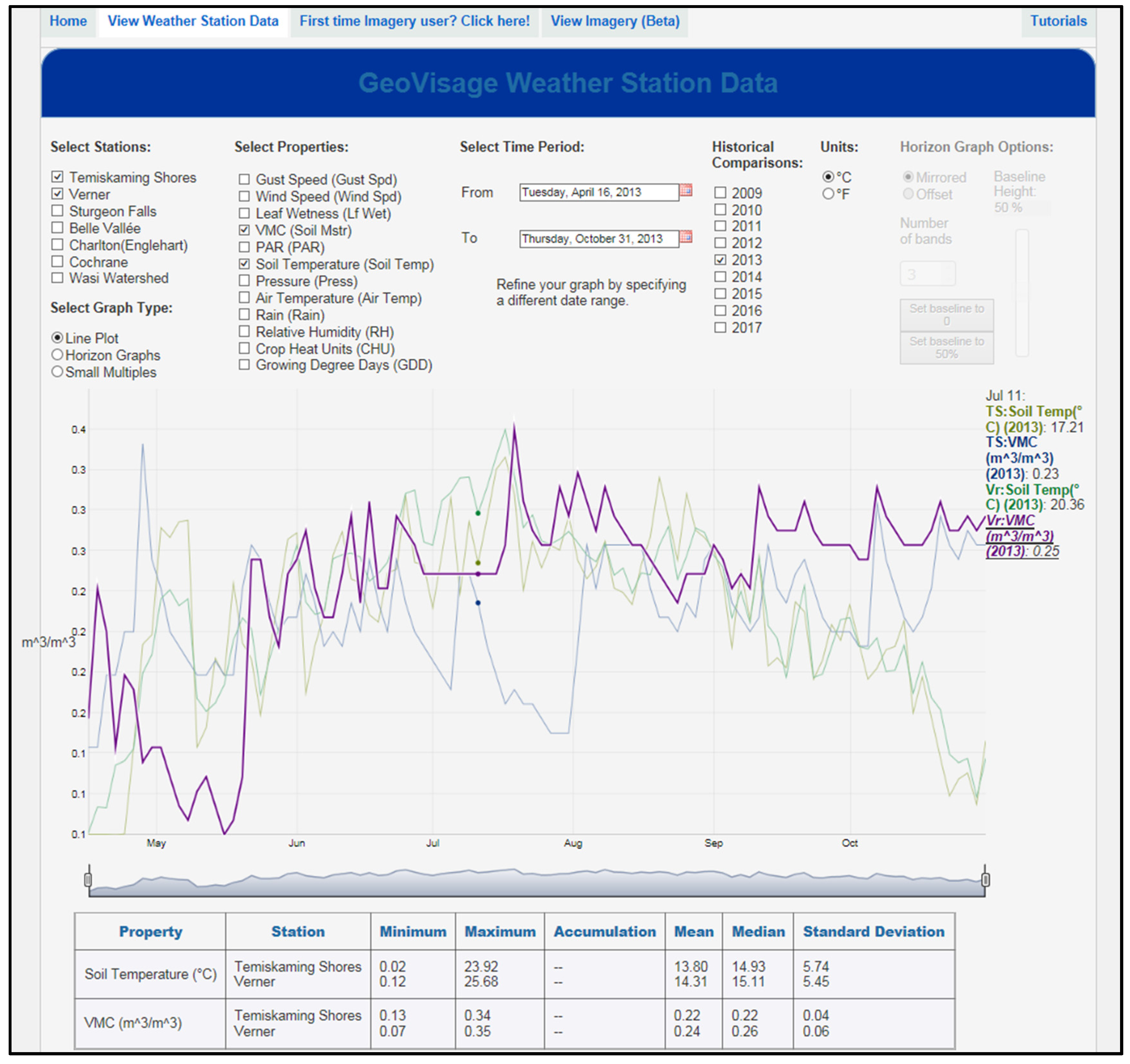Grab left range selector handle

[x=88, y=880]
